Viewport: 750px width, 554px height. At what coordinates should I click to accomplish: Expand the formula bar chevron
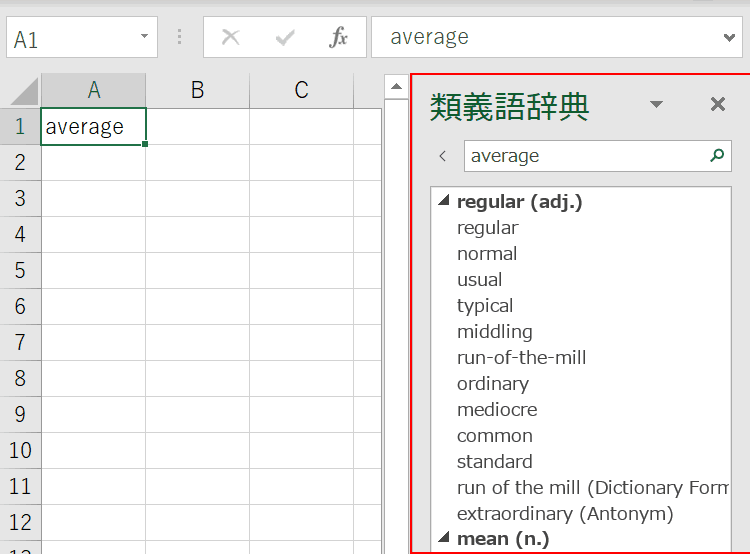click(729, 37)
